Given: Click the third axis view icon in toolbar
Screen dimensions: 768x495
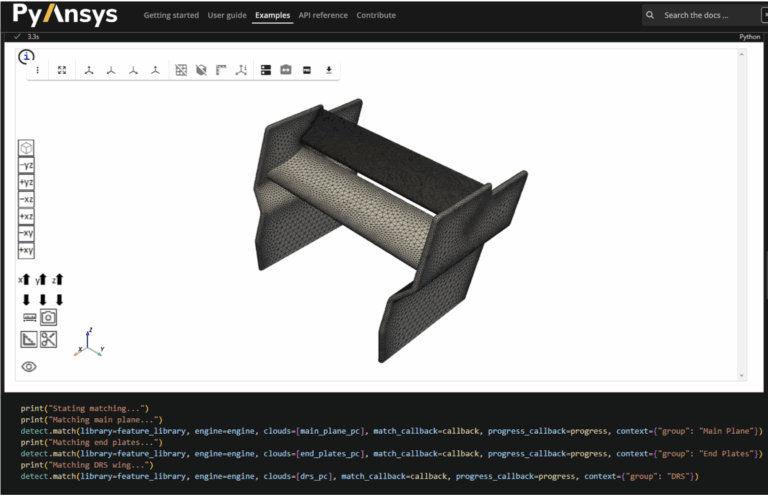Looking at the screenshot, I should tap(133, 70).
